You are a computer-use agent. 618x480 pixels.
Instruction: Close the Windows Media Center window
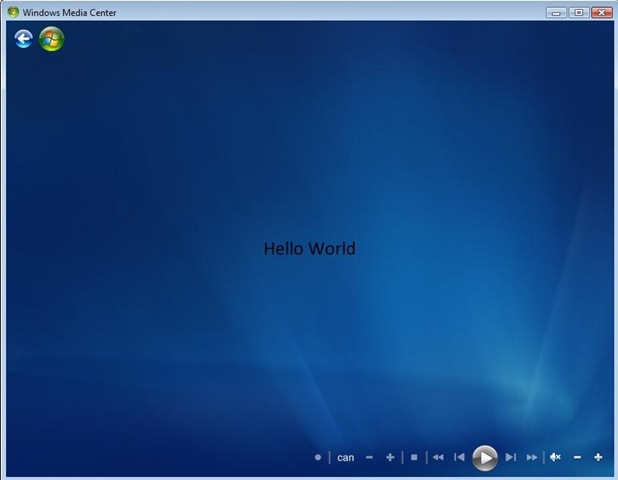coord(602,13)
